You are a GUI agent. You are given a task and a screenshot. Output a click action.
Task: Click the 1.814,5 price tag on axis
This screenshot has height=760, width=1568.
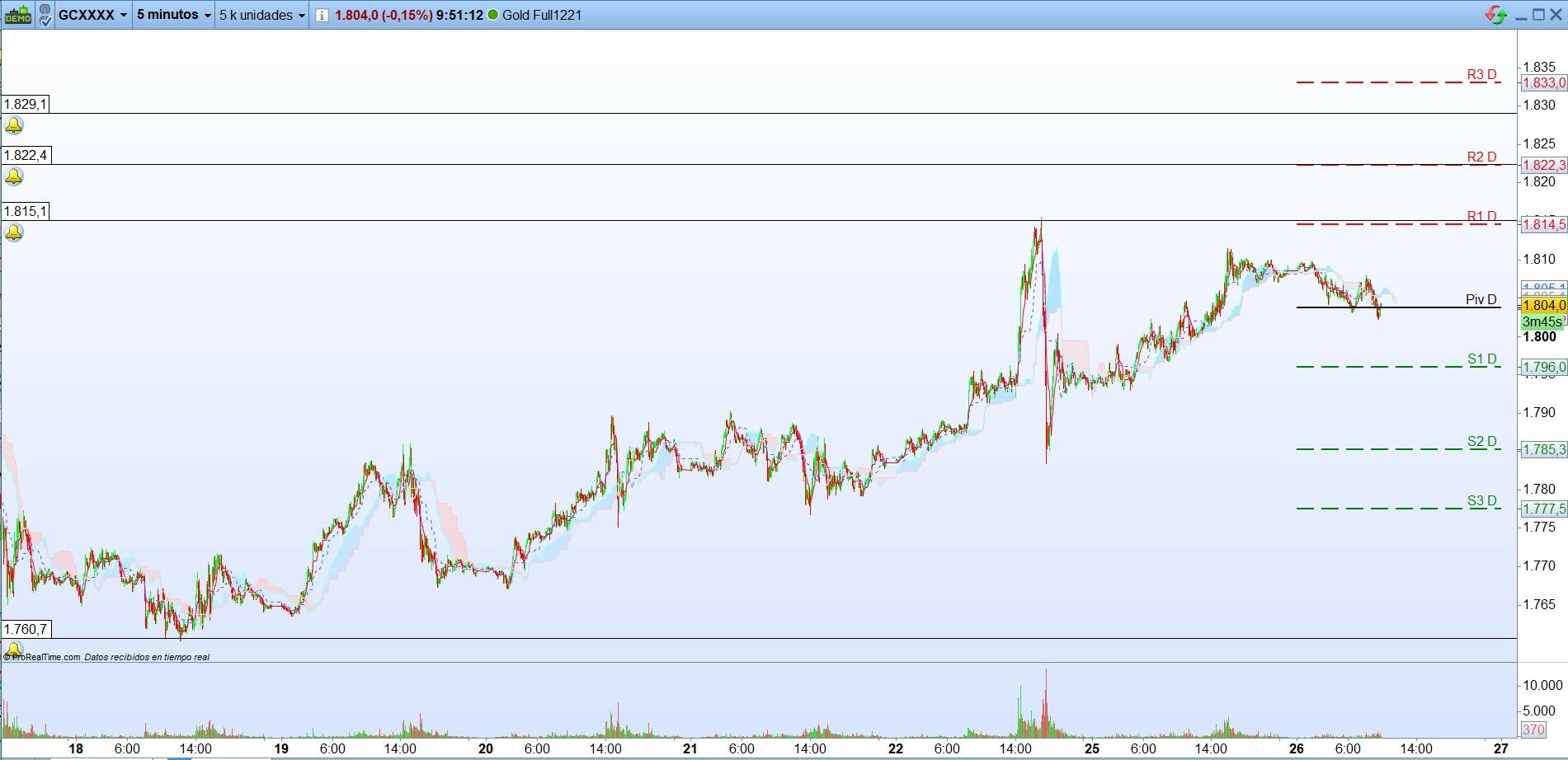(1543, 224)
